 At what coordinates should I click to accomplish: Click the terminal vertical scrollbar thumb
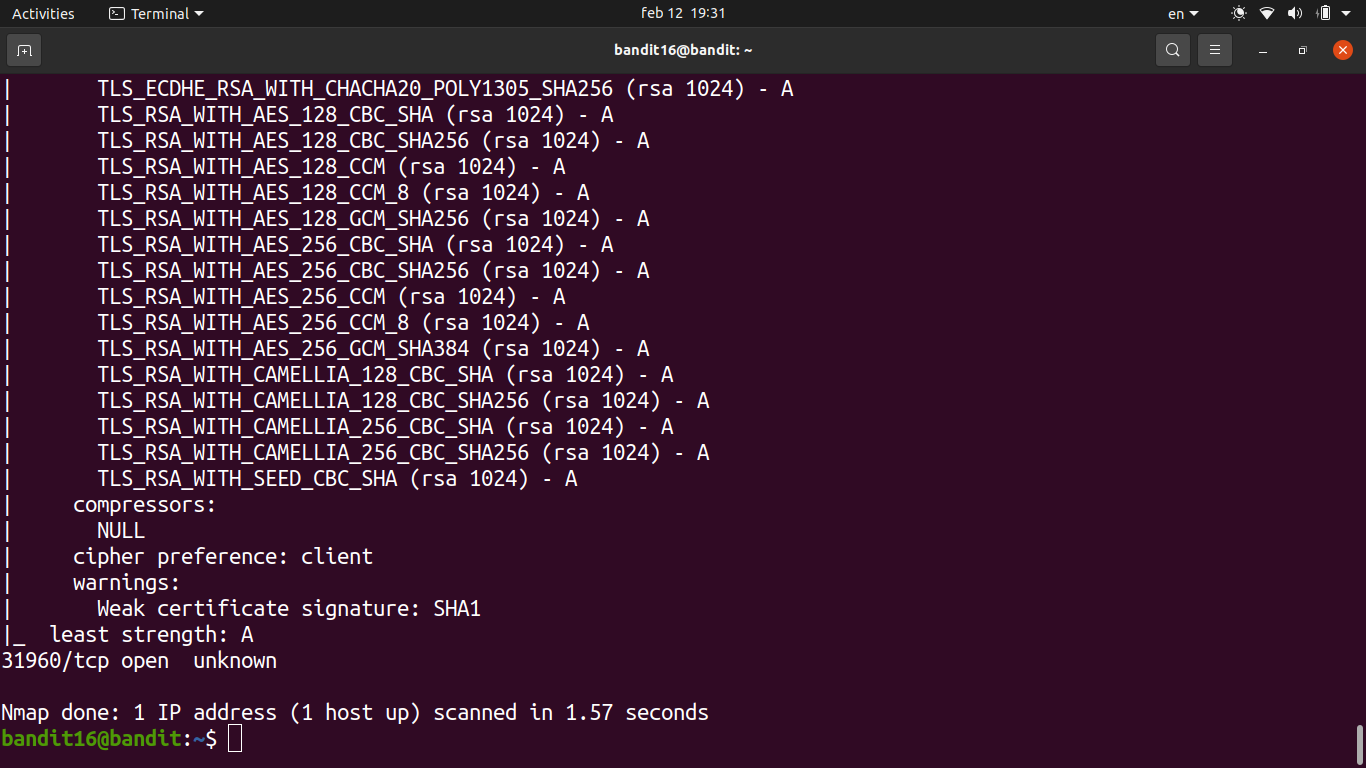[x=1359, y=743]
